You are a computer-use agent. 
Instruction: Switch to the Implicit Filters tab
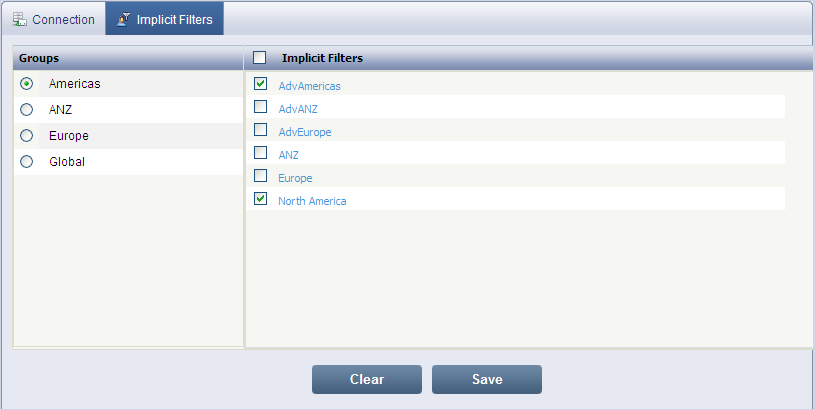[174, 19]
